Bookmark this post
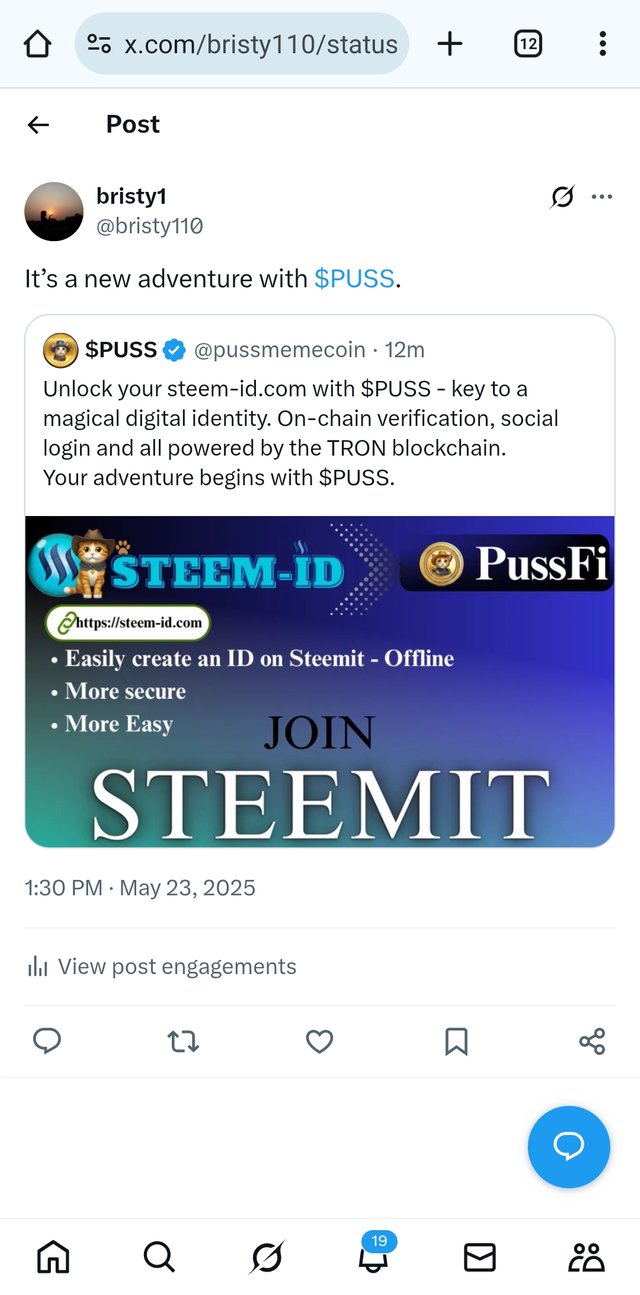The width and height of the screenshot is (640, 1295). click(x=456, y=1042)
